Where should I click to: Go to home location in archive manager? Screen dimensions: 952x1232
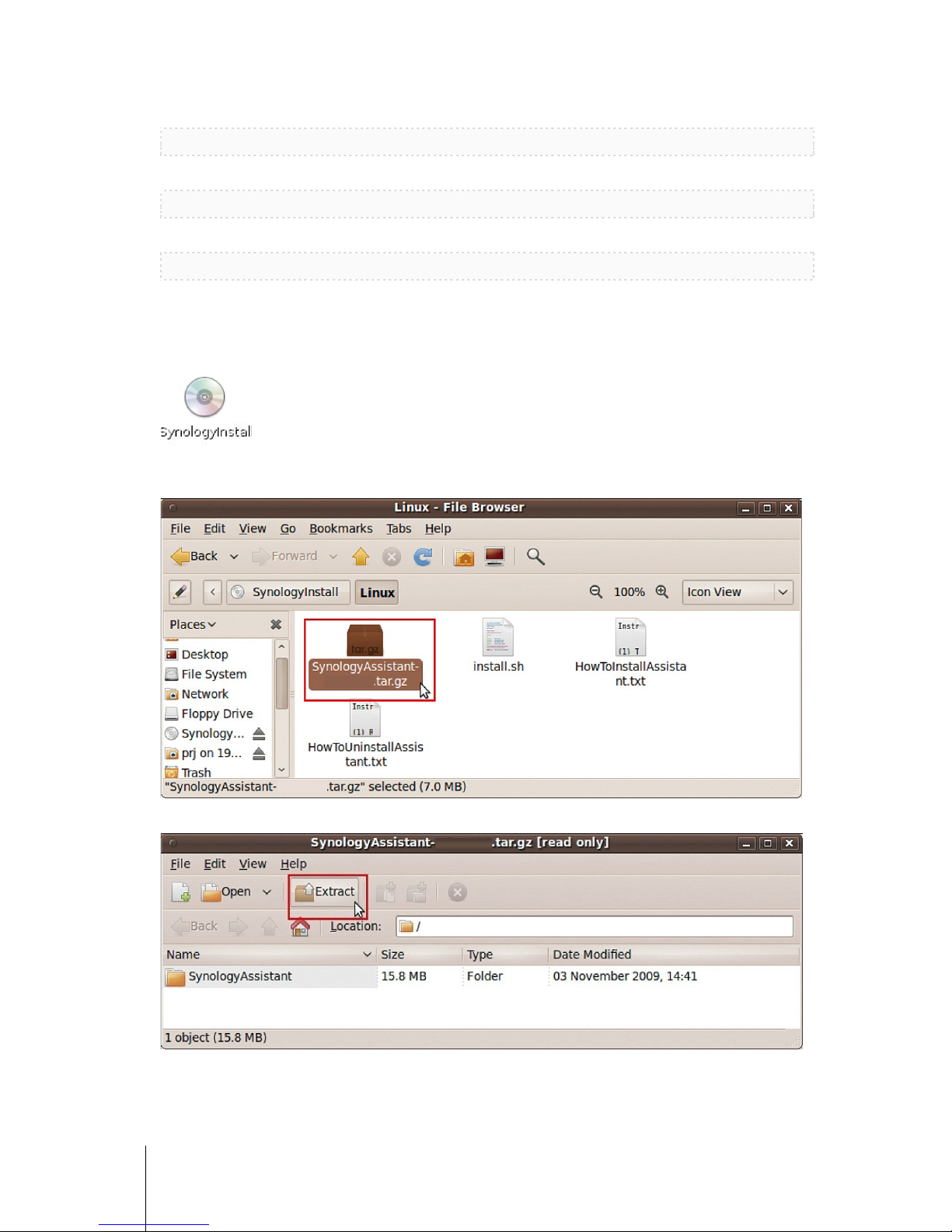300,927
